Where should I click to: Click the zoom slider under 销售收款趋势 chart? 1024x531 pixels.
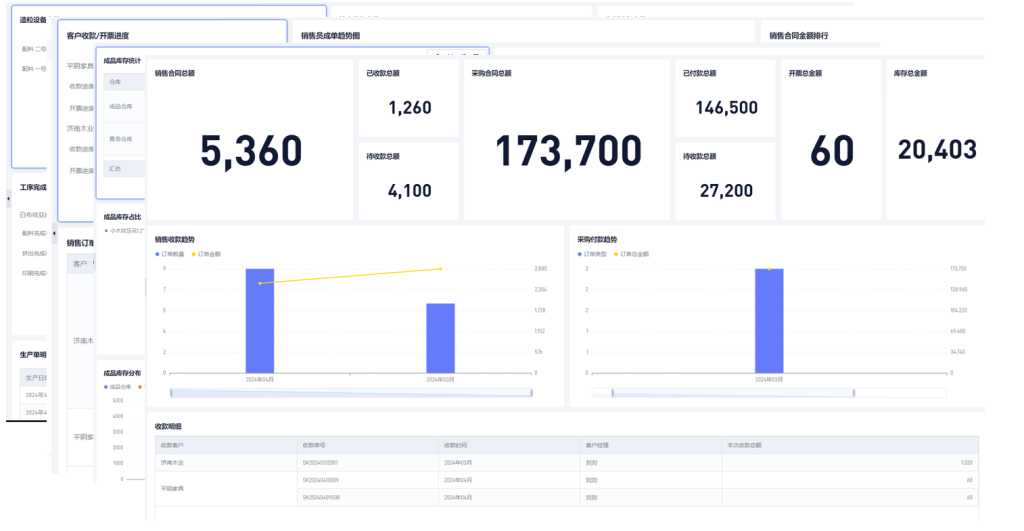tap(351, 393)
